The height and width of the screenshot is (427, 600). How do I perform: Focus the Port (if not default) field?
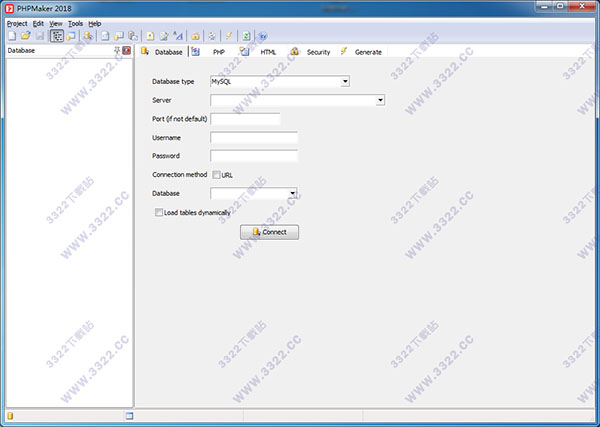coord(245,119)
